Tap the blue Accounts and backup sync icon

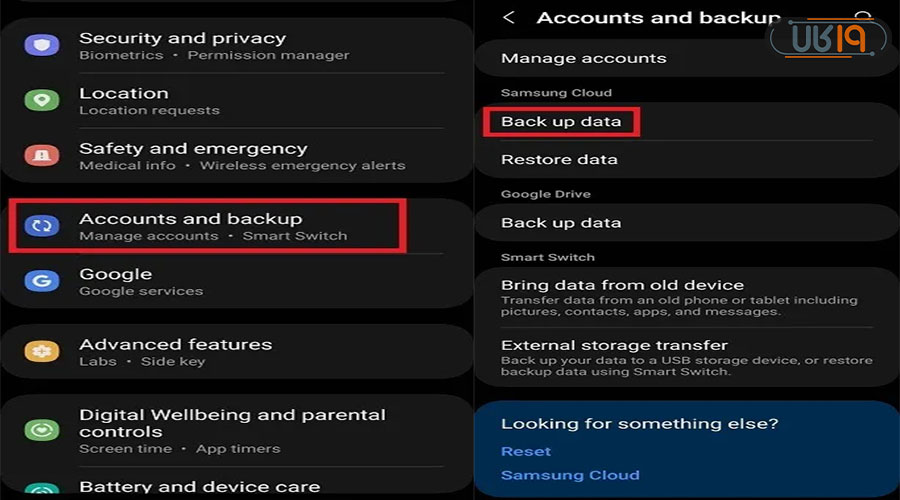(42, 226)
